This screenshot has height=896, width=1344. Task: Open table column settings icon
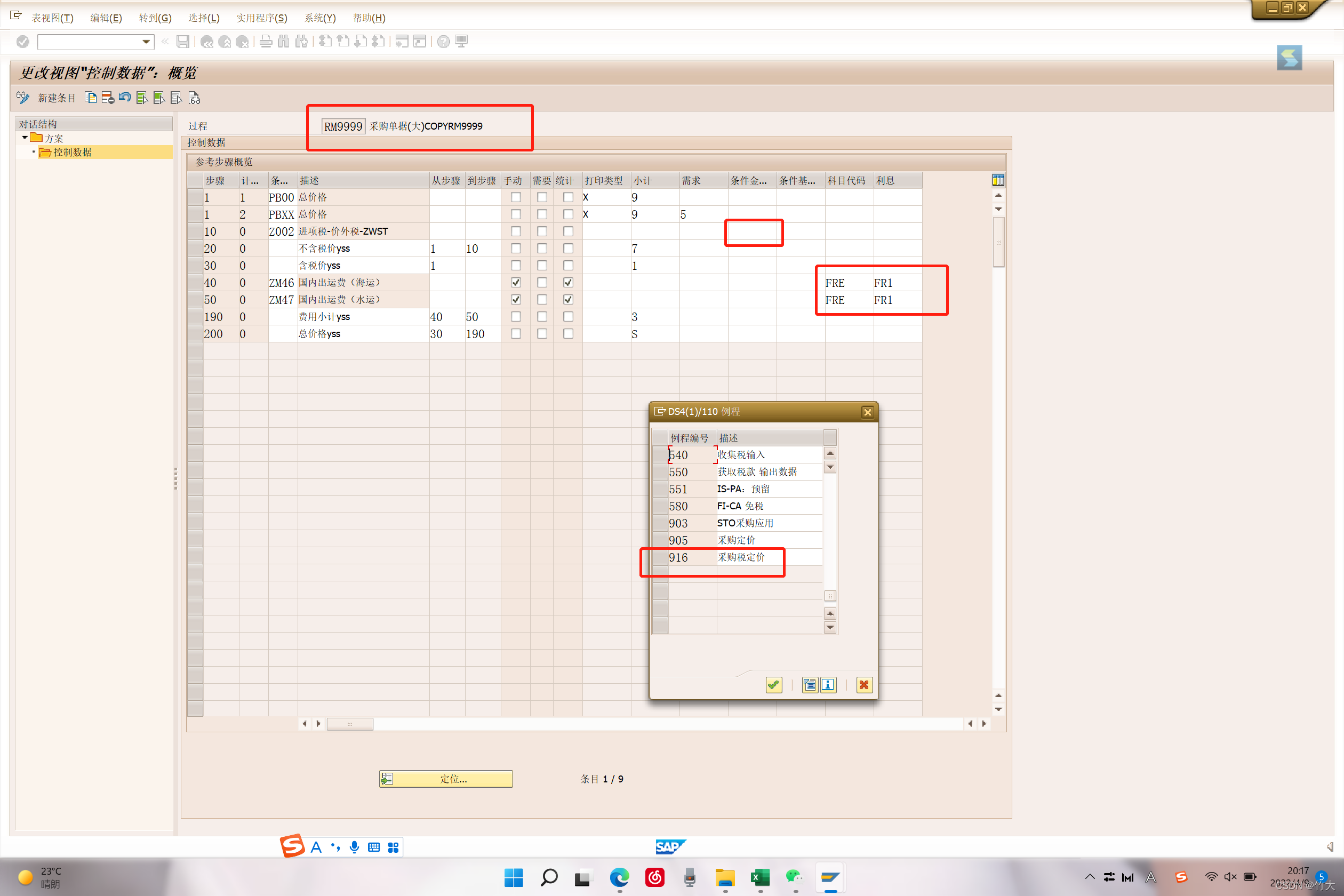click(998, 180)
